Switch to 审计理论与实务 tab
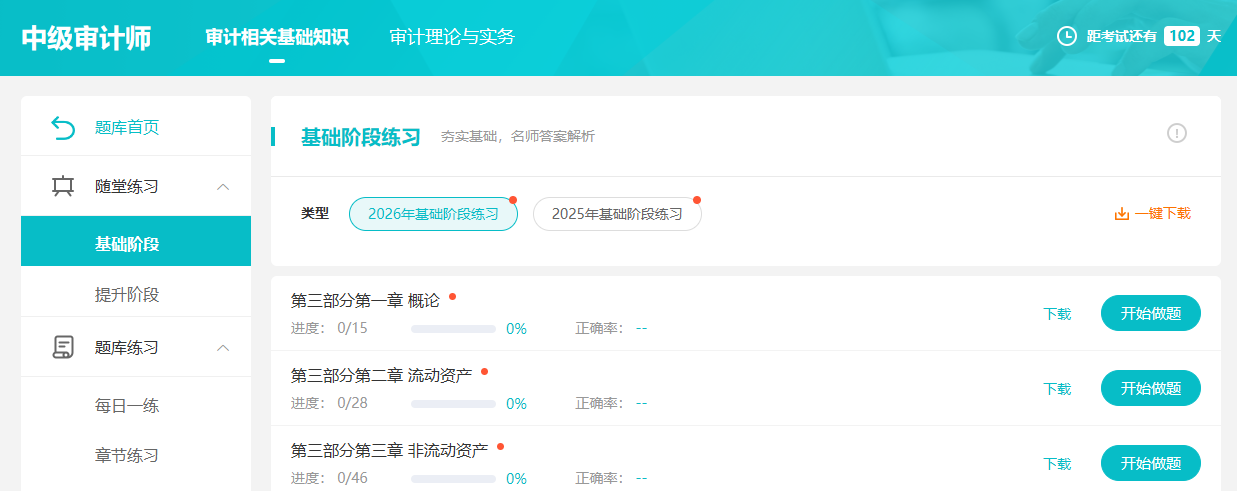 452,37
